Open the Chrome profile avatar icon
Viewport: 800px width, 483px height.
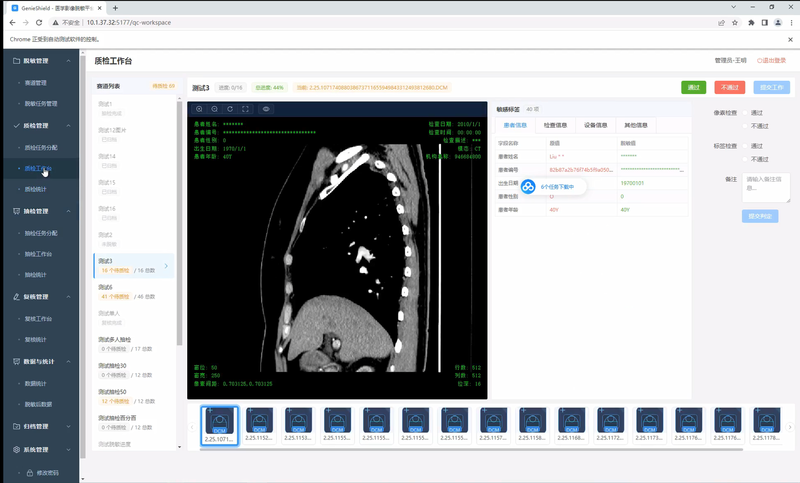pos(778,22)
